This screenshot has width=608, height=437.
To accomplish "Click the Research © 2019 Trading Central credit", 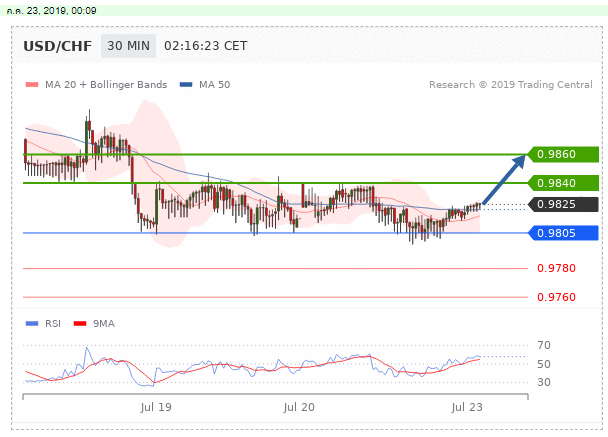I will click(511, 85).
